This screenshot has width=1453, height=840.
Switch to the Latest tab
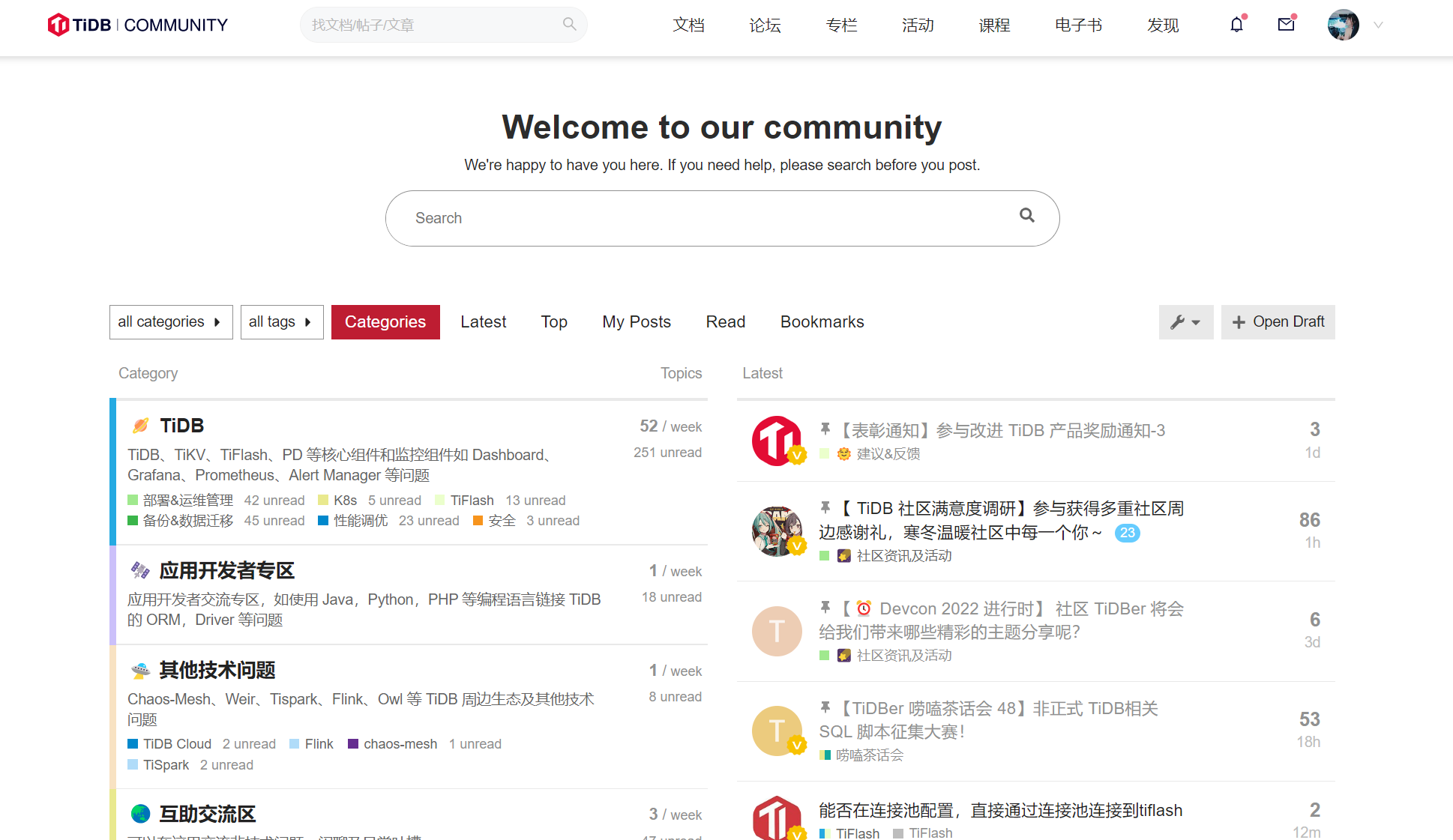pos(483,322)
